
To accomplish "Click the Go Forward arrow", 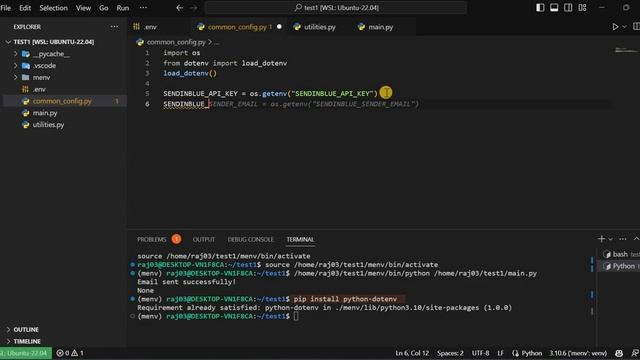I will 193,8.
